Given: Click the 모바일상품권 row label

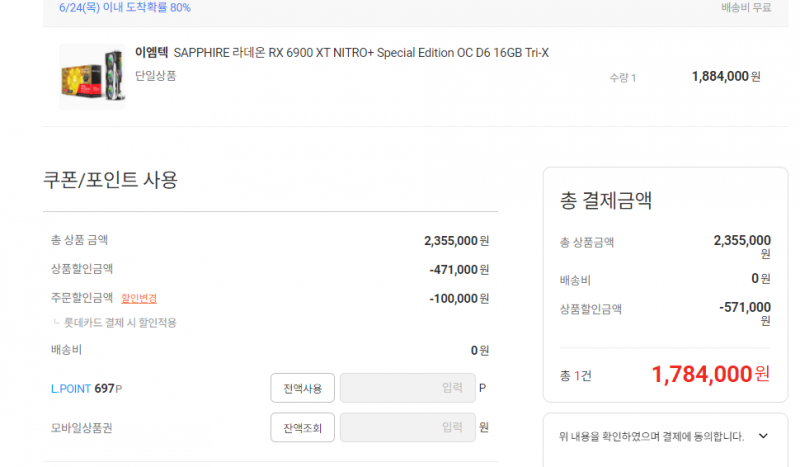Looking at the screenshot, I should tap(82, 428).
